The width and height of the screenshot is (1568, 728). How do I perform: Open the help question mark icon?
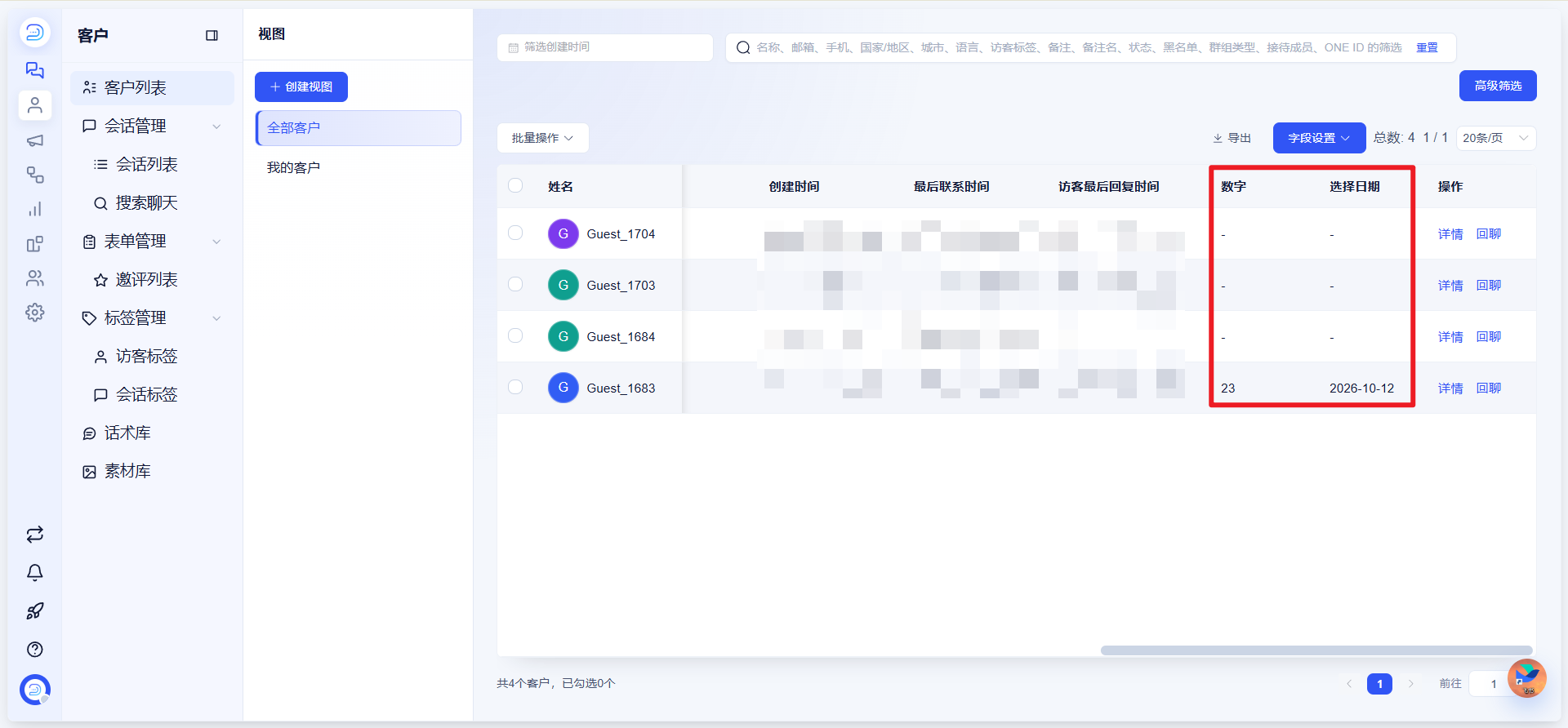[x=34, y=650]
